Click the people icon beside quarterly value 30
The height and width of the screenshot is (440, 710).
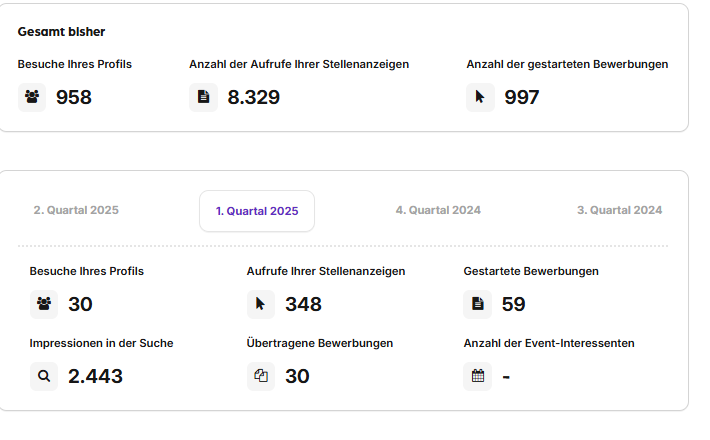[x=44, y=304]
